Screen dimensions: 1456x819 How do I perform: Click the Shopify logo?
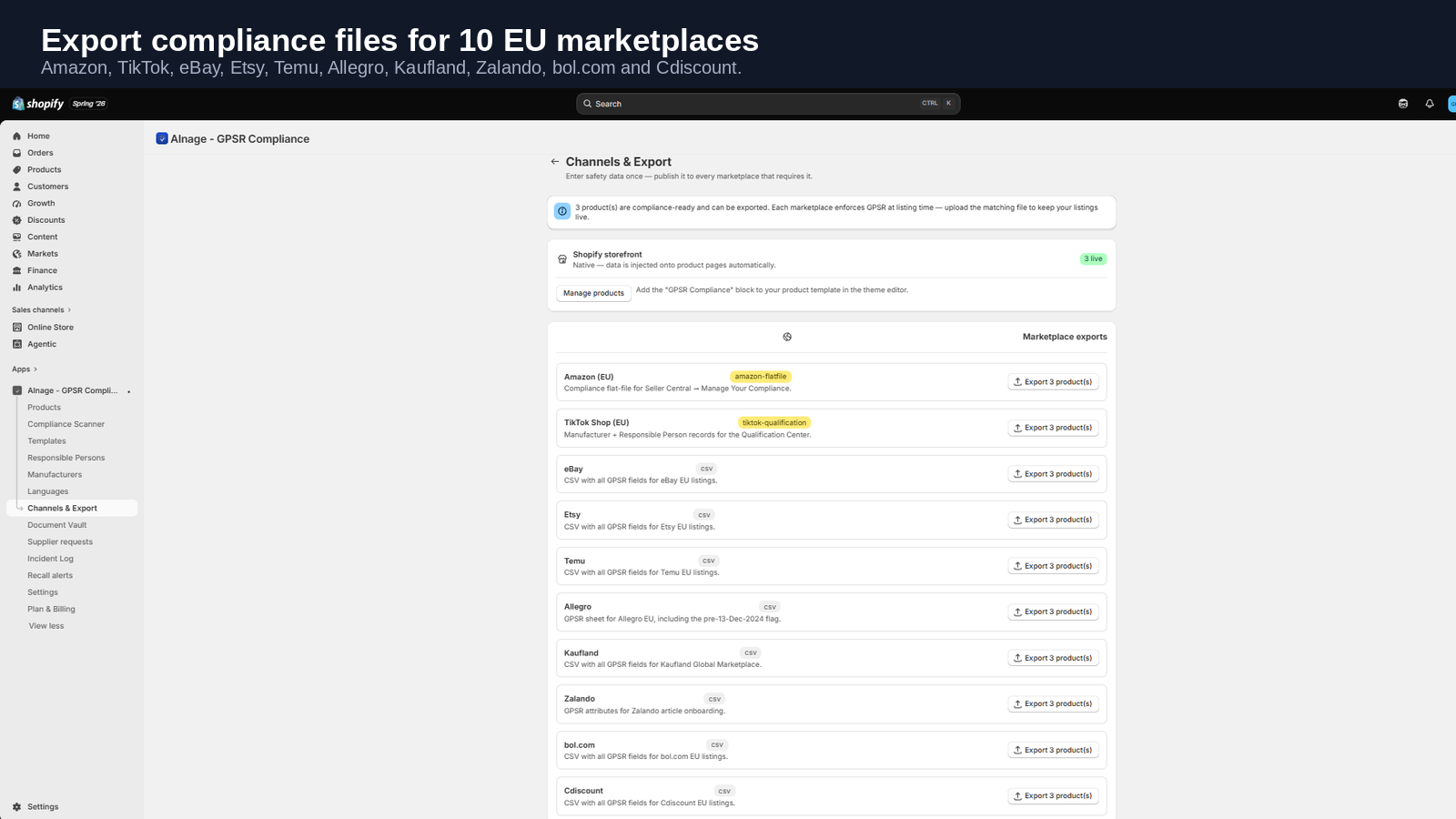click(38, 104)
